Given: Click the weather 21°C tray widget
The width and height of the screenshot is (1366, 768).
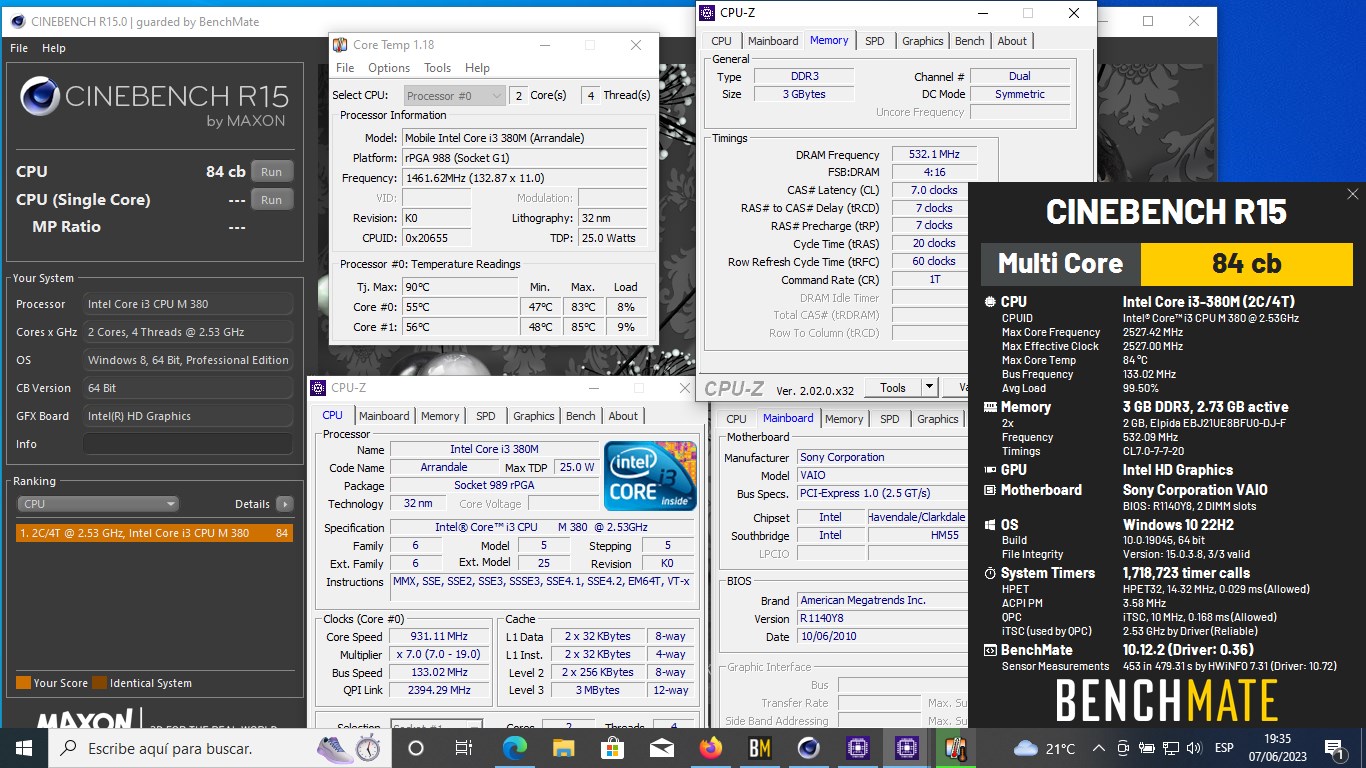Looking at the screenshot, I should point(1044,748).
